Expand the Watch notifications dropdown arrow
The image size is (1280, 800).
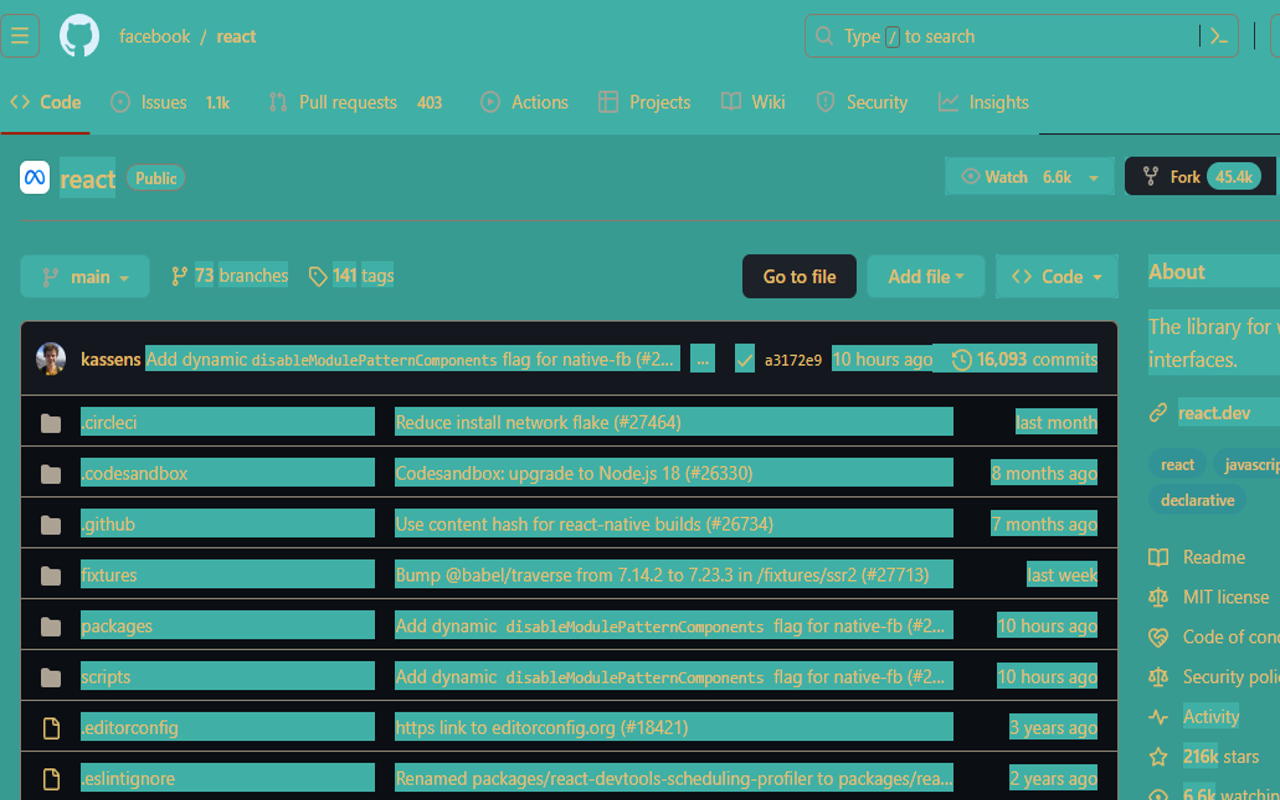[x=1094, y=177]
